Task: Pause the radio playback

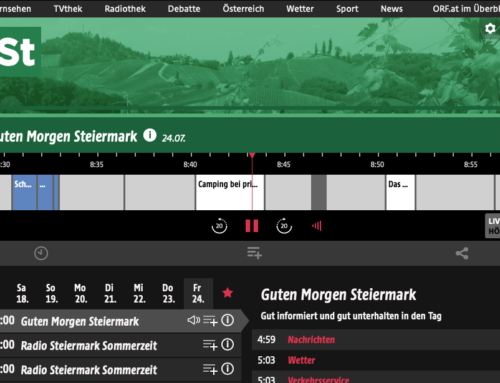Action: pos(252,226)
